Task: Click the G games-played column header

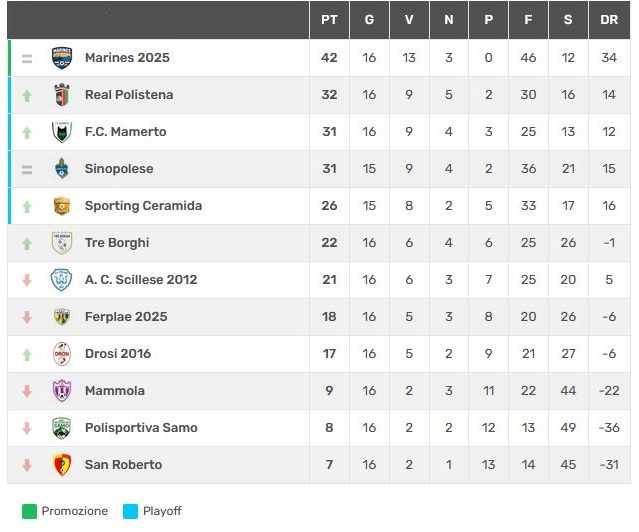Action: pyautogui.click(x=369, y=20)
